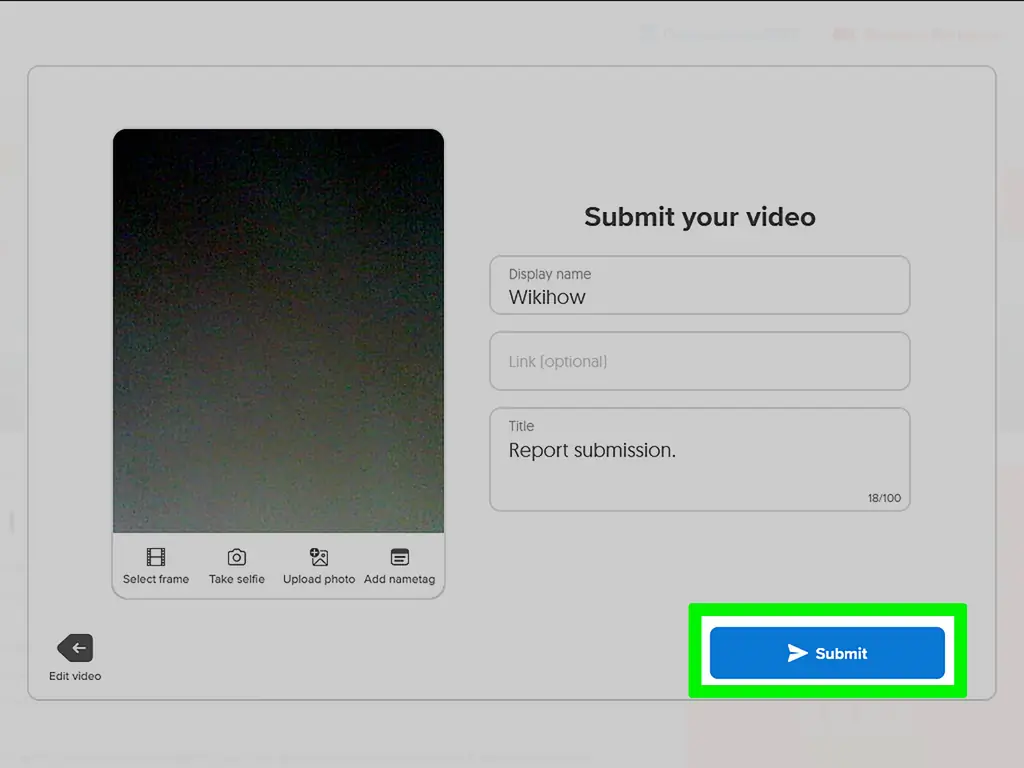This screenshot has width=1024, height=768.
Task: Click the Select frame filmstrip icon
Action: (x=155, y=557)
